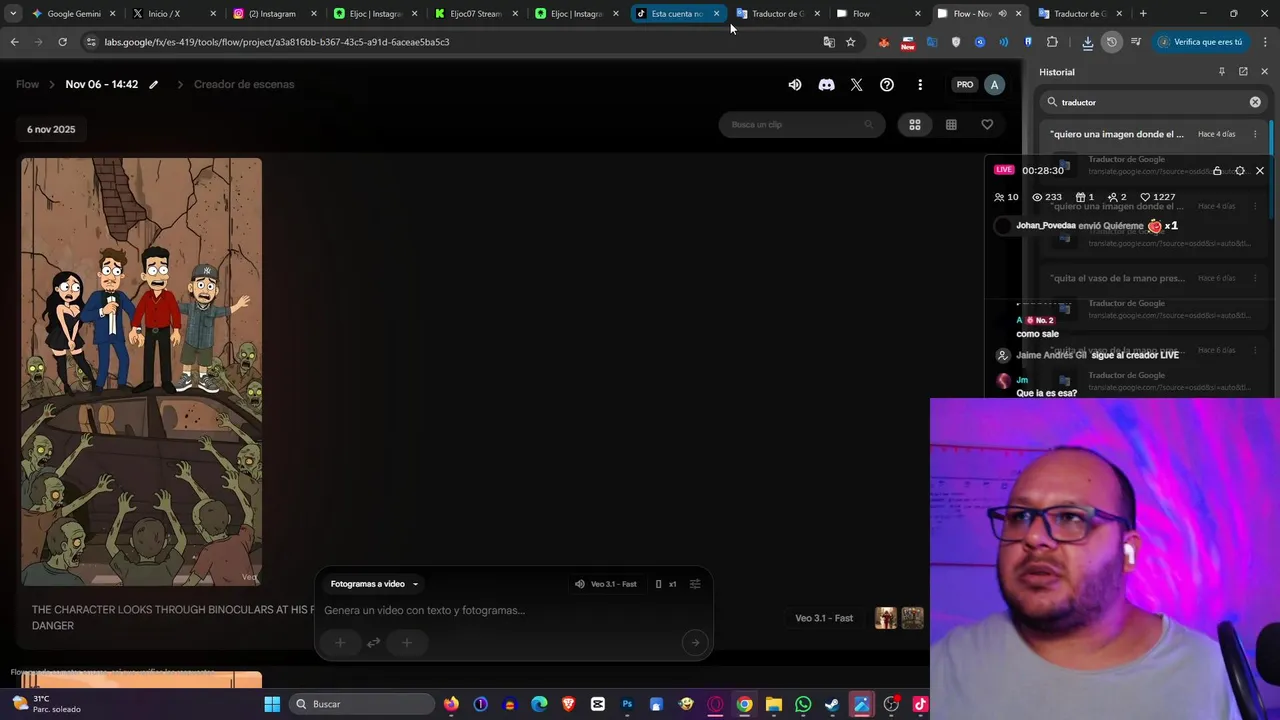The height and width of the screenshot is (720, 1280).
Task: Switch to the Ejjoc07 Stream tab
Action: click(475, 14)
